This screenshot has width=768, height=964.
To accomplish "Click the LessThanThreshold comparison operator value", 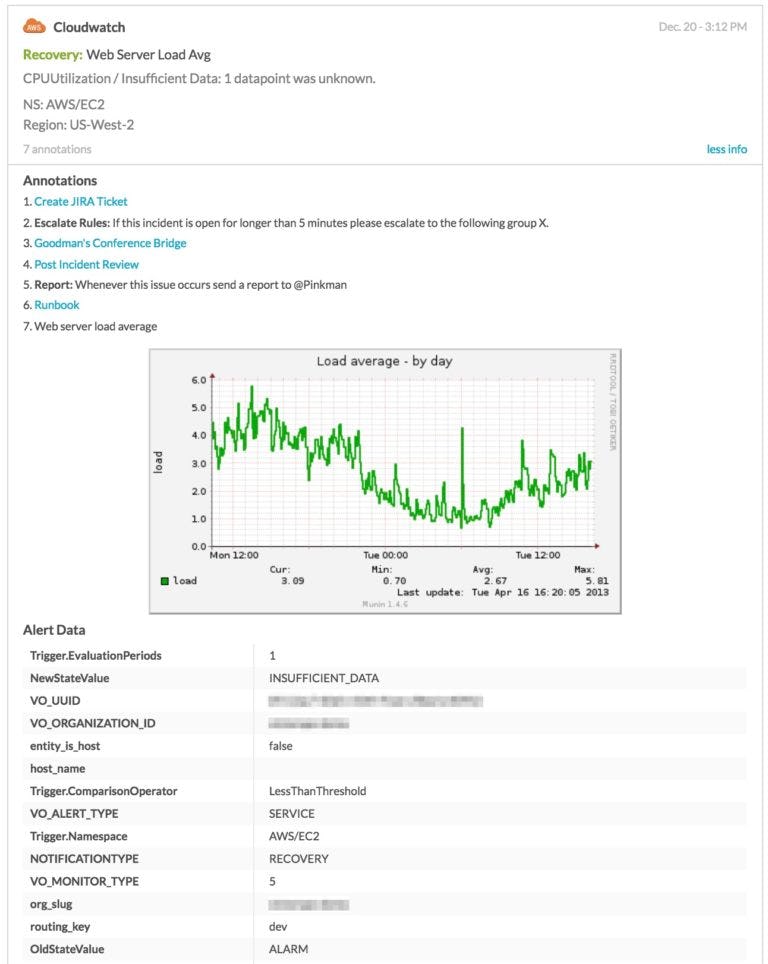I will (x=317, y=791).
